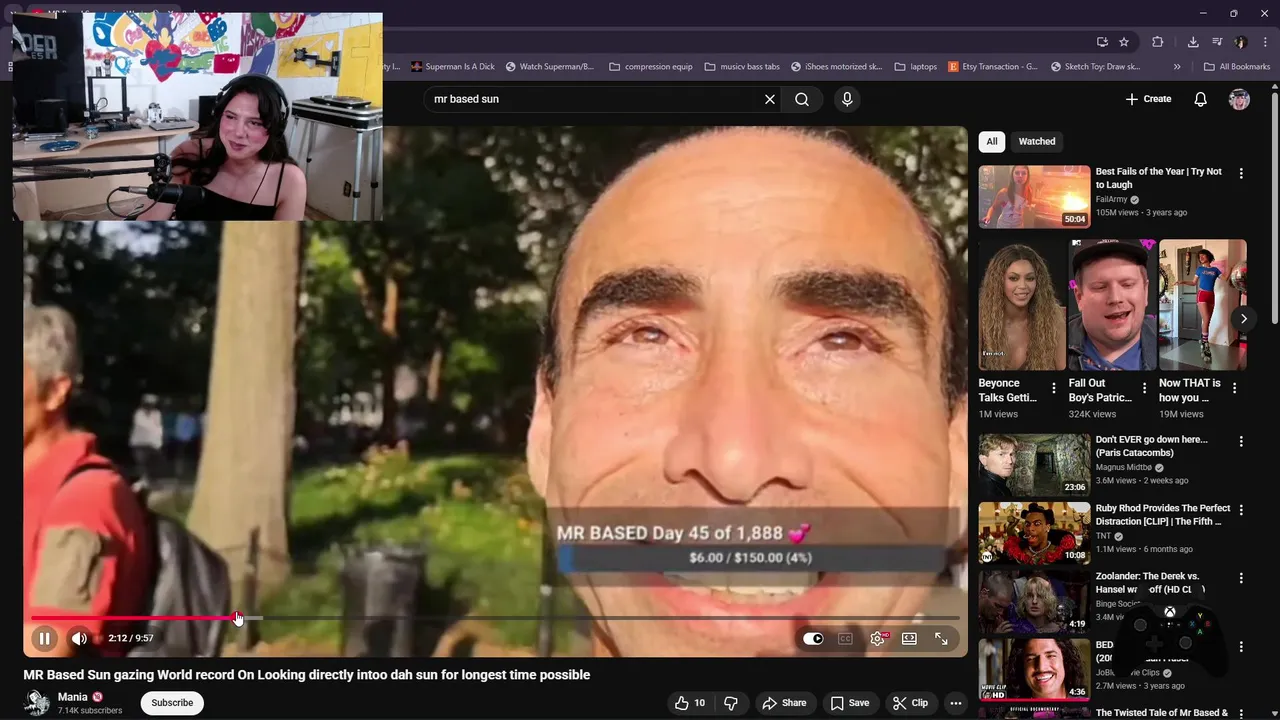Open options for Paris Catacombs video

click(x=1241, y=441)
